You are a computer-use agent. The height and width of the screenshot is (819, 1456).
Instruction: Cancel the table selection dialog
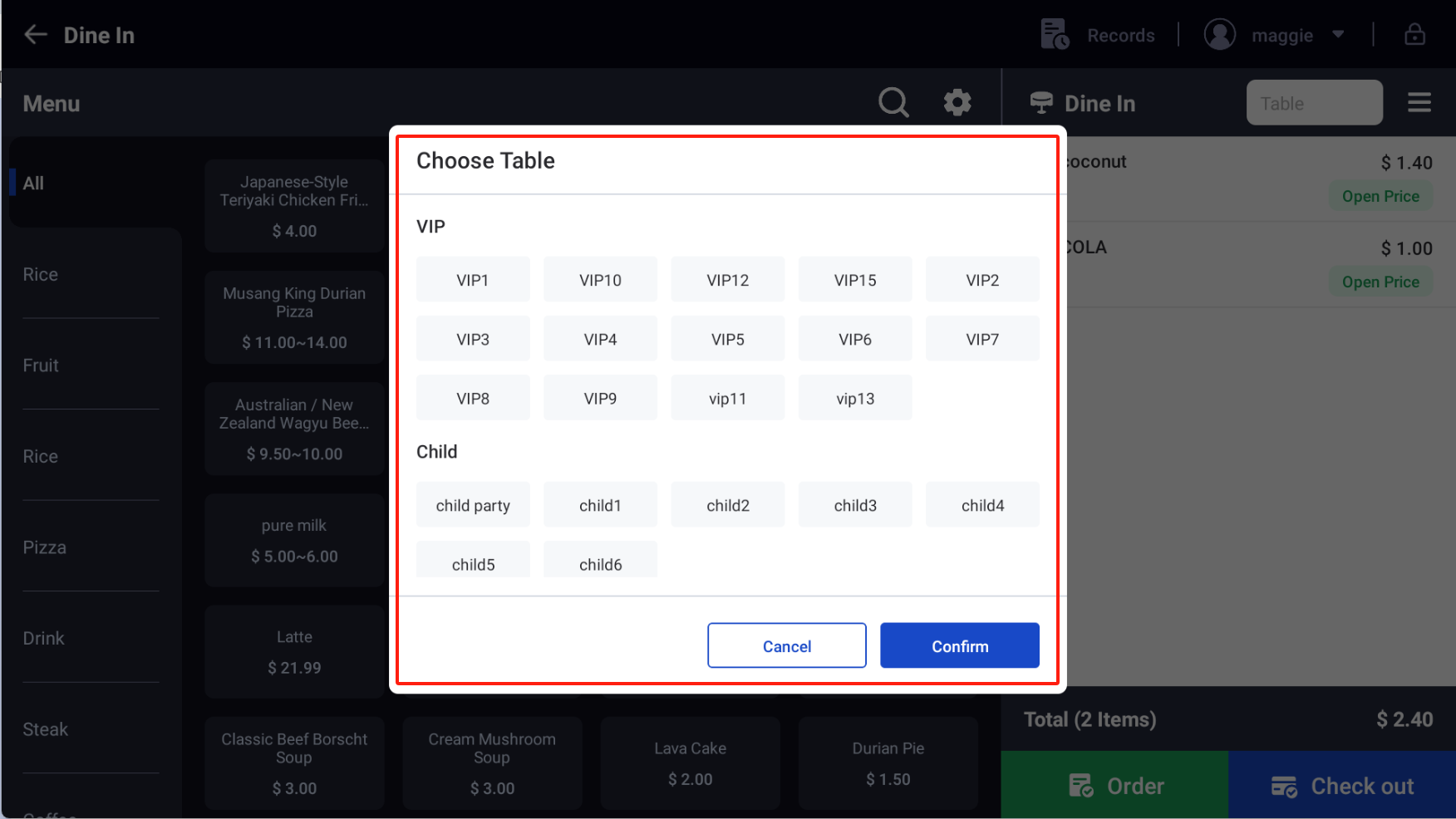point(786,645)
